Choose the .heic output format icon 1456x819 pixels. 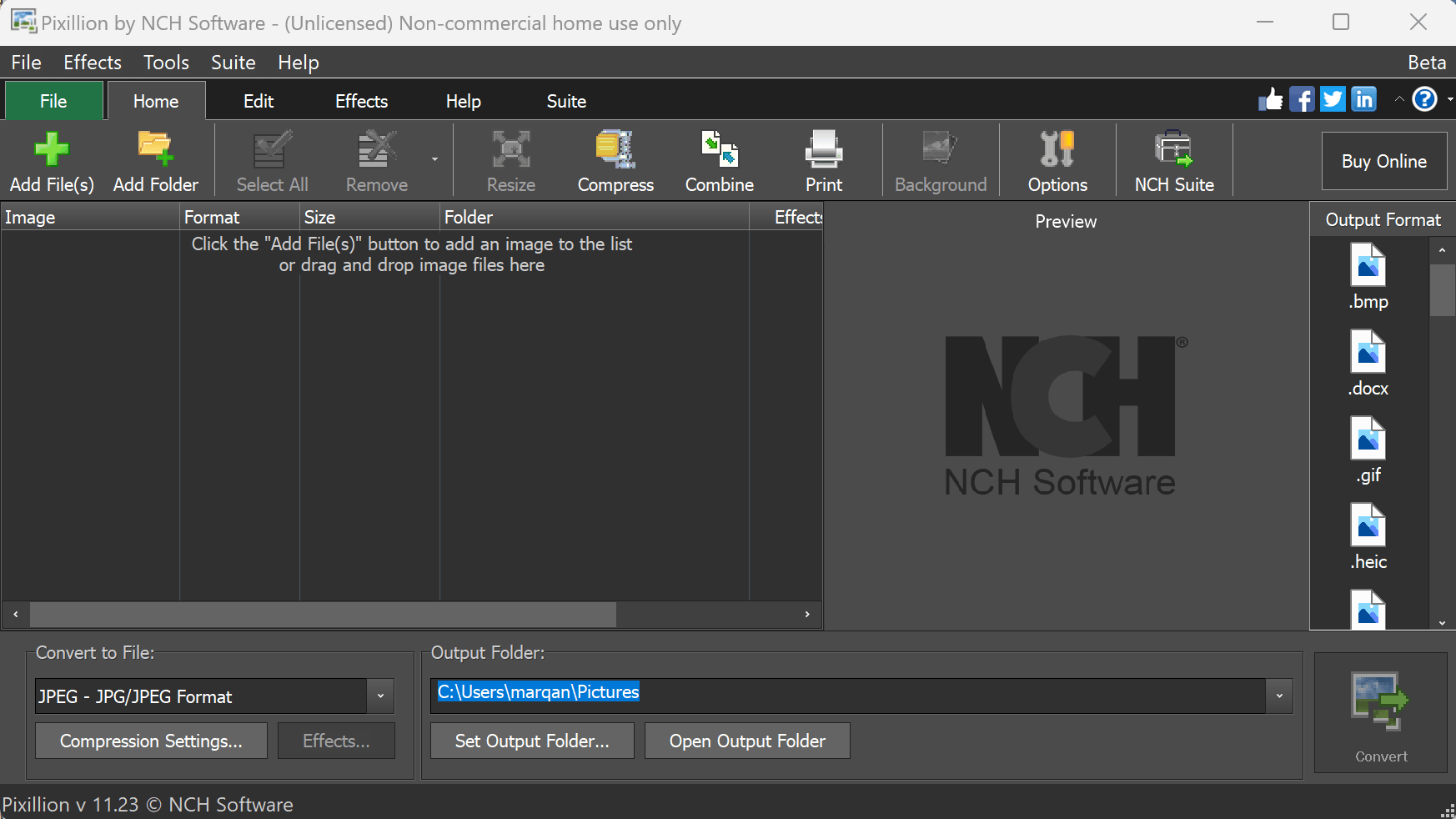click(x=1368, y=525)
